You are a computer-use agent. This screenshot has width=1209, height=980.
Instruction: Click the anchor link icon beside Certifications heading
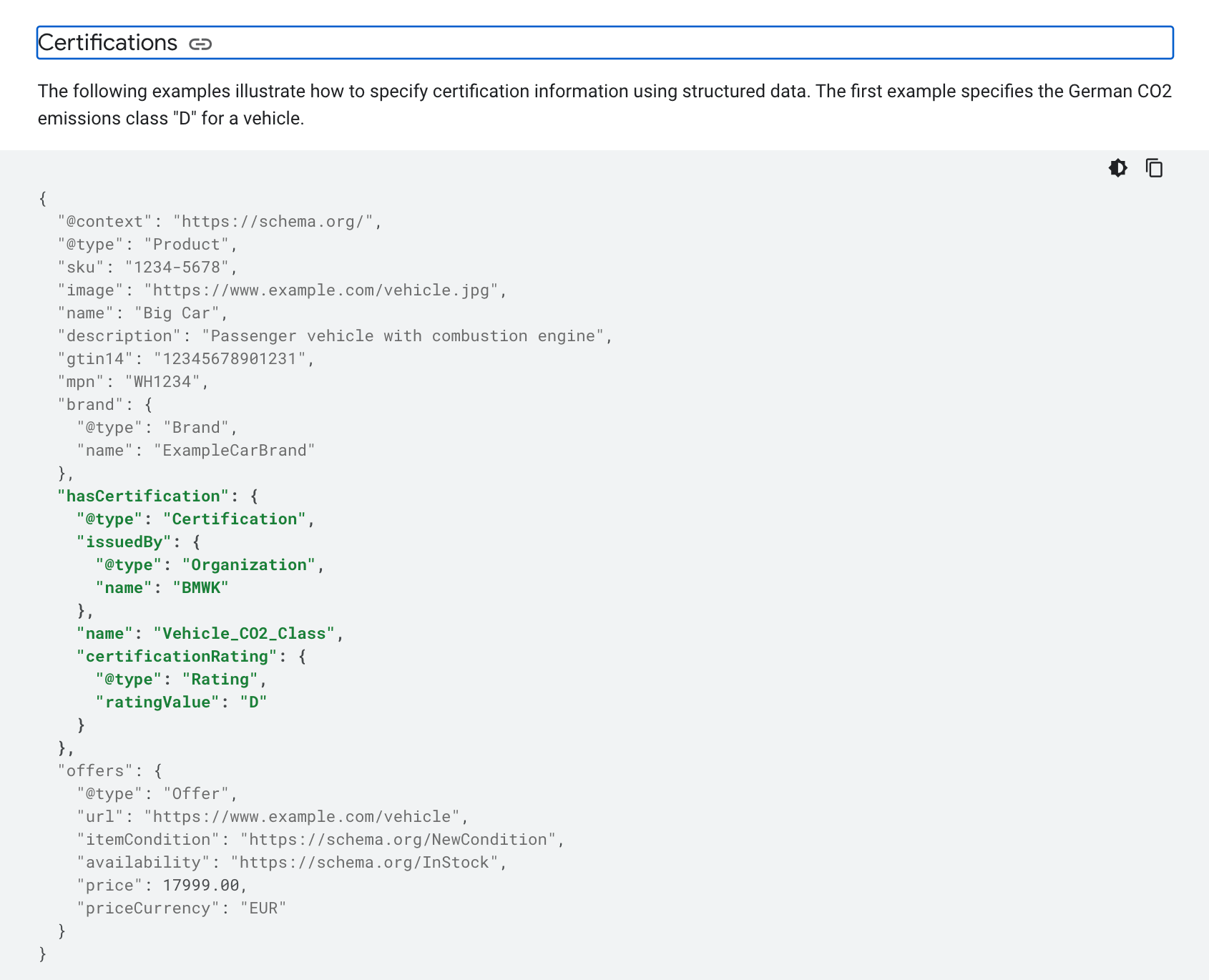(201, 43)
